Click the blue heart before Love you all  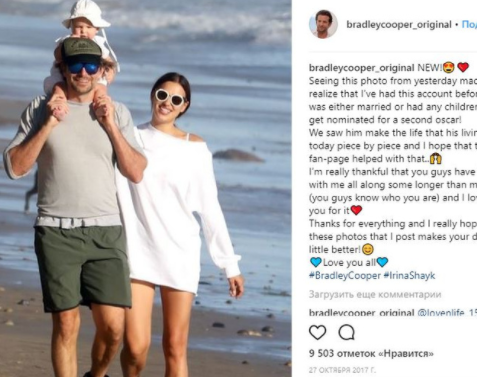click(315, 262)
